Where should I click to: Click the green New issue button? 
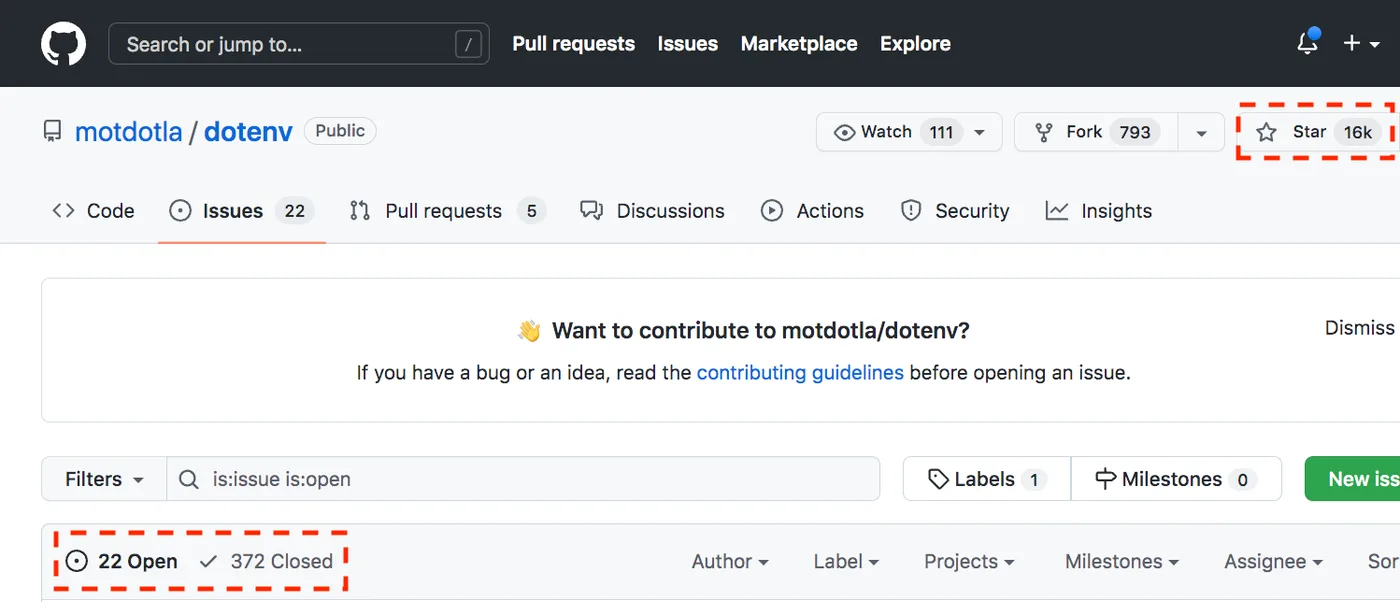coord(1352,479)
